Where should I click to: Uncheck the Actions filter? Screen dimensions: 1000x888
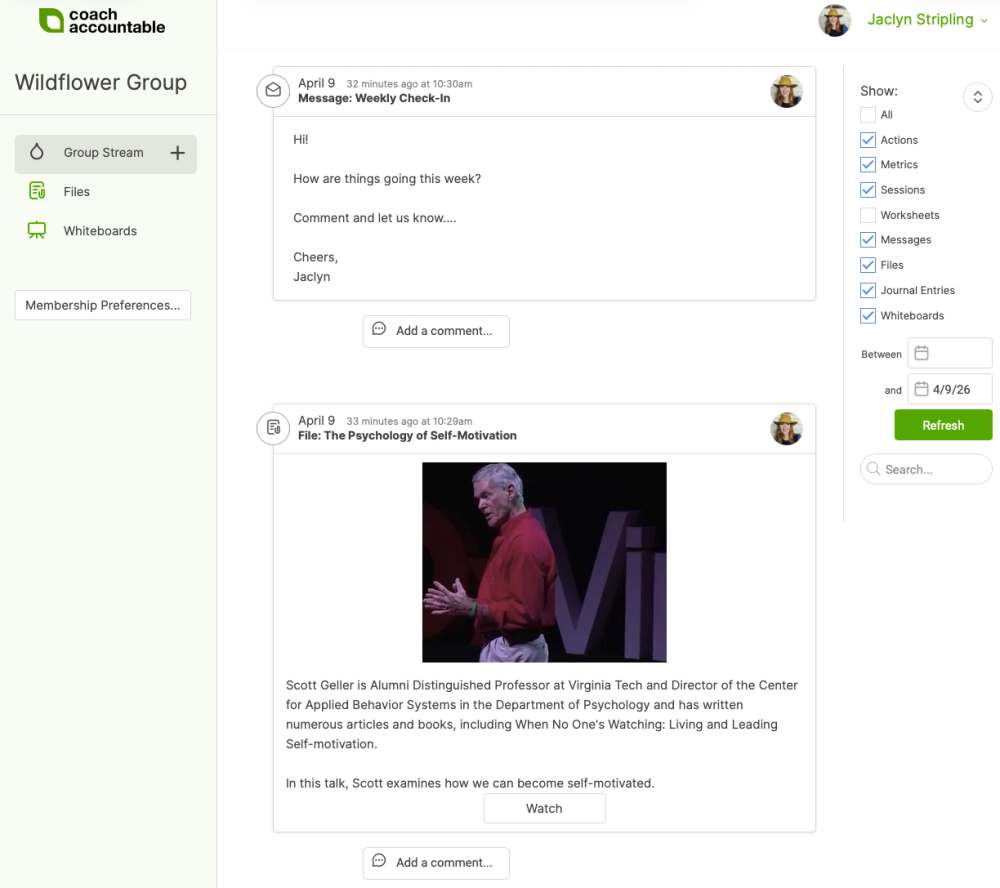click(x=867, y=140)
